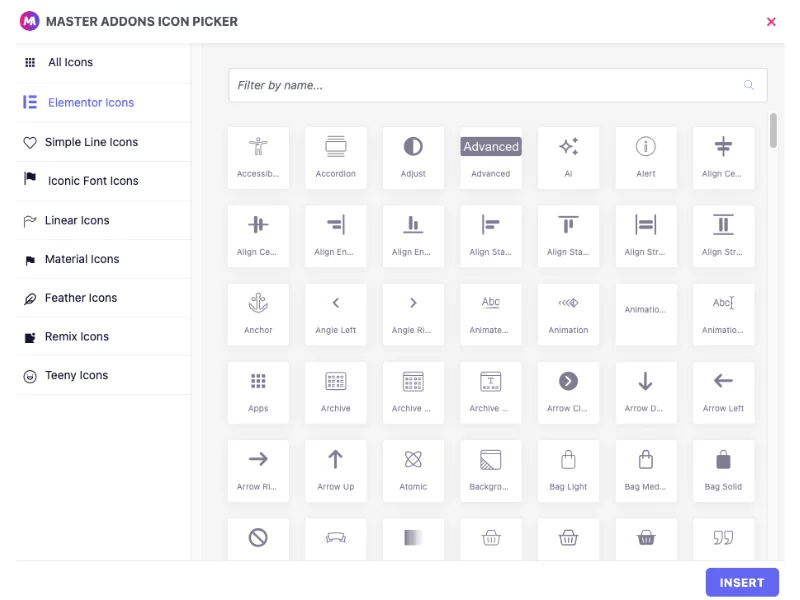Focus the Filter by name field
800x600 pixels.
pos(497,85)
